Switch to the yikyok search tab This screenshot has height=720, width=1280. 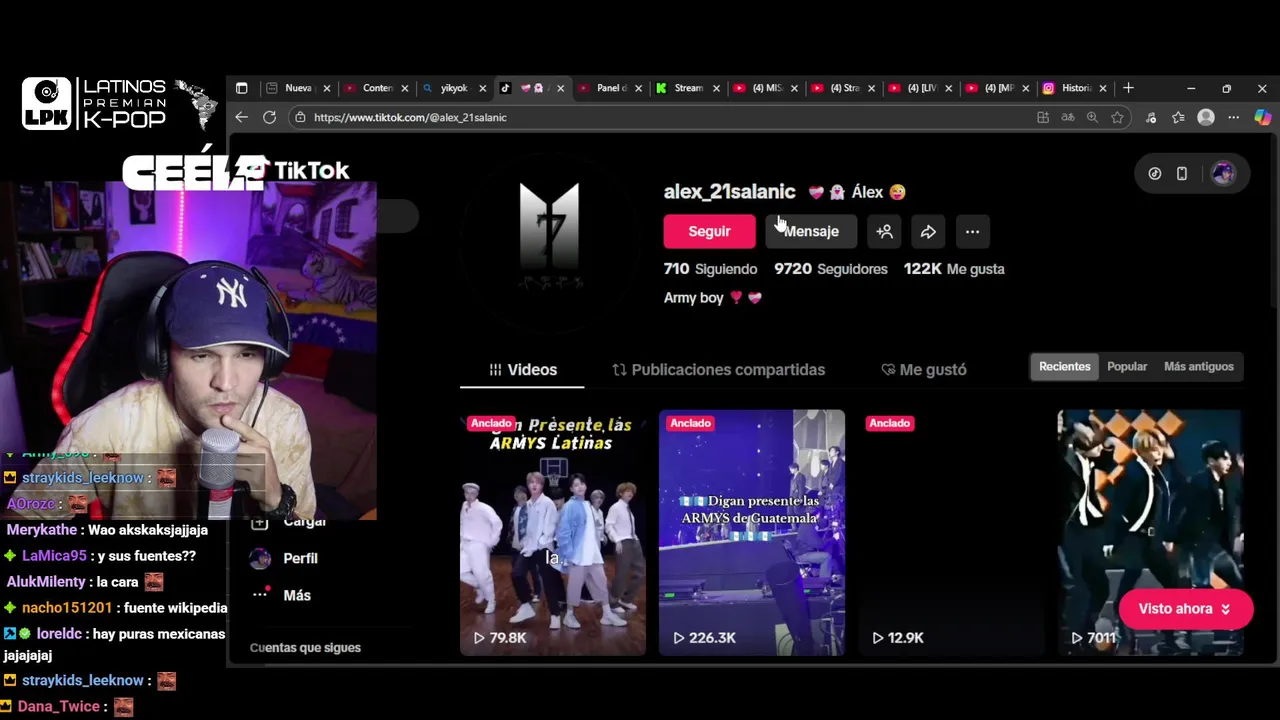click(454, 88)
